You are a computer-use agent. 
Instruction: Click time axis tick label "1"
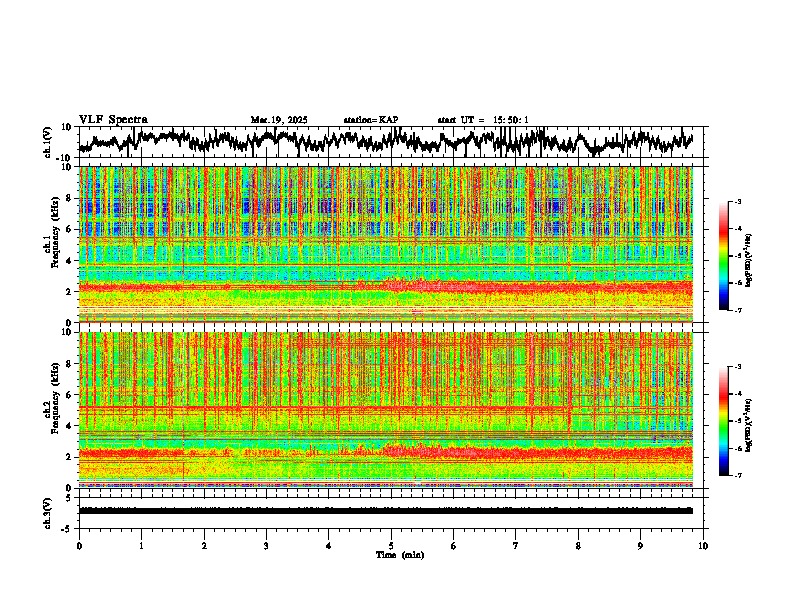click(141, 546)
